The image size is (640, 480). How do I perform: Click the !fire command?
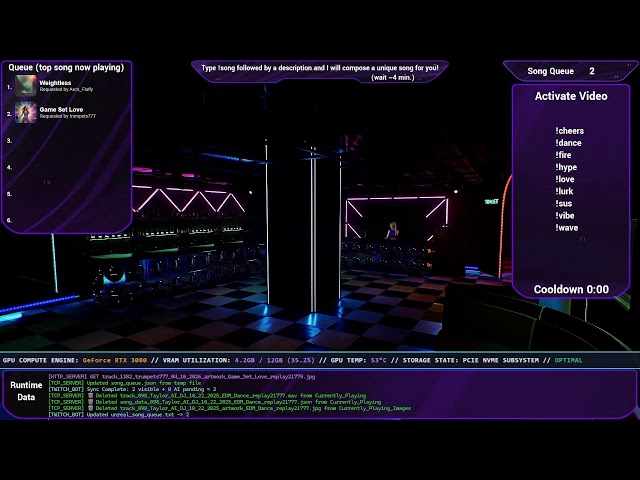coord(563,155)
